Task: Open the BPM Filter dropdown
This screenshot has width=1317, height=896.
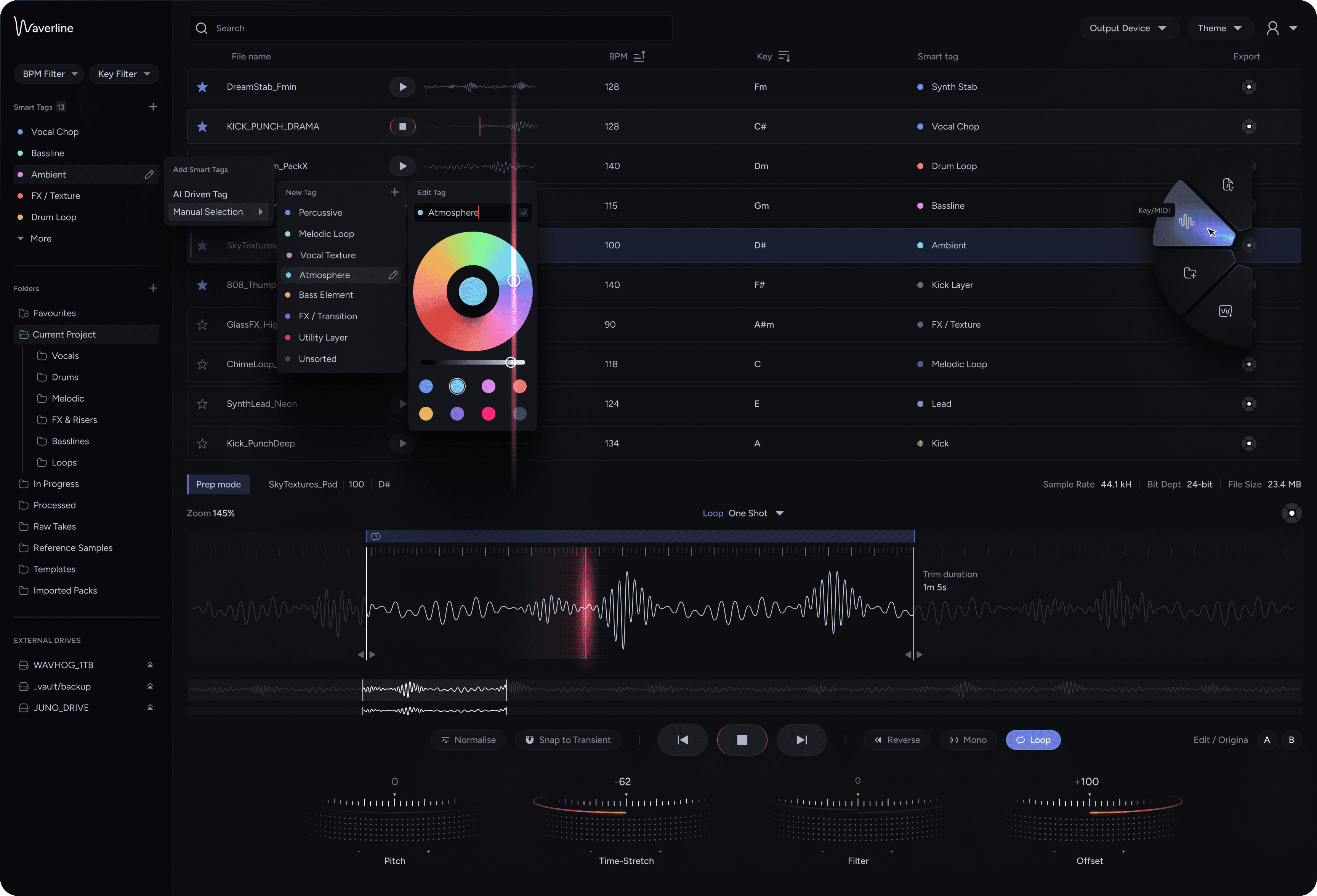Action: pos(49,74)
